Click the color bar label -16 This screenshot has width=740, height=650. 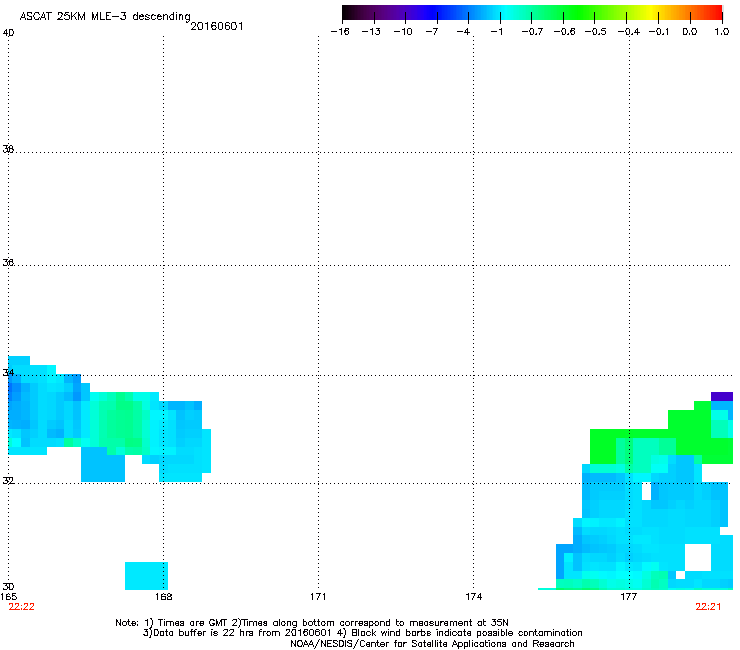click(340, 32)
